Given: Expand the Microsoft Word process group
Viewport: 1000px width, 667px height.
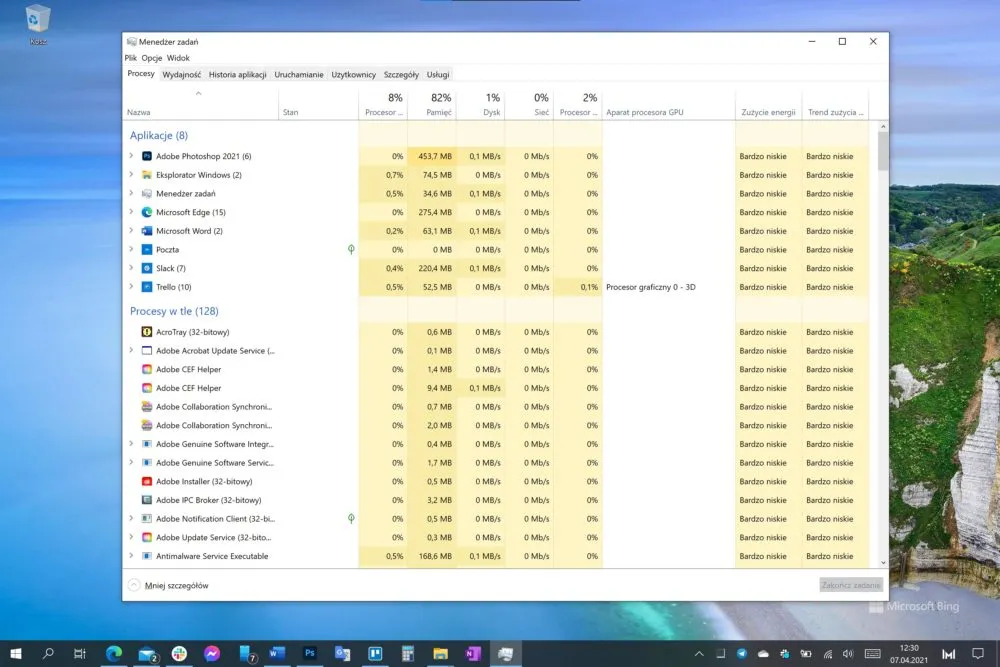Looking at the screenshot, I should tap(131, 230).
